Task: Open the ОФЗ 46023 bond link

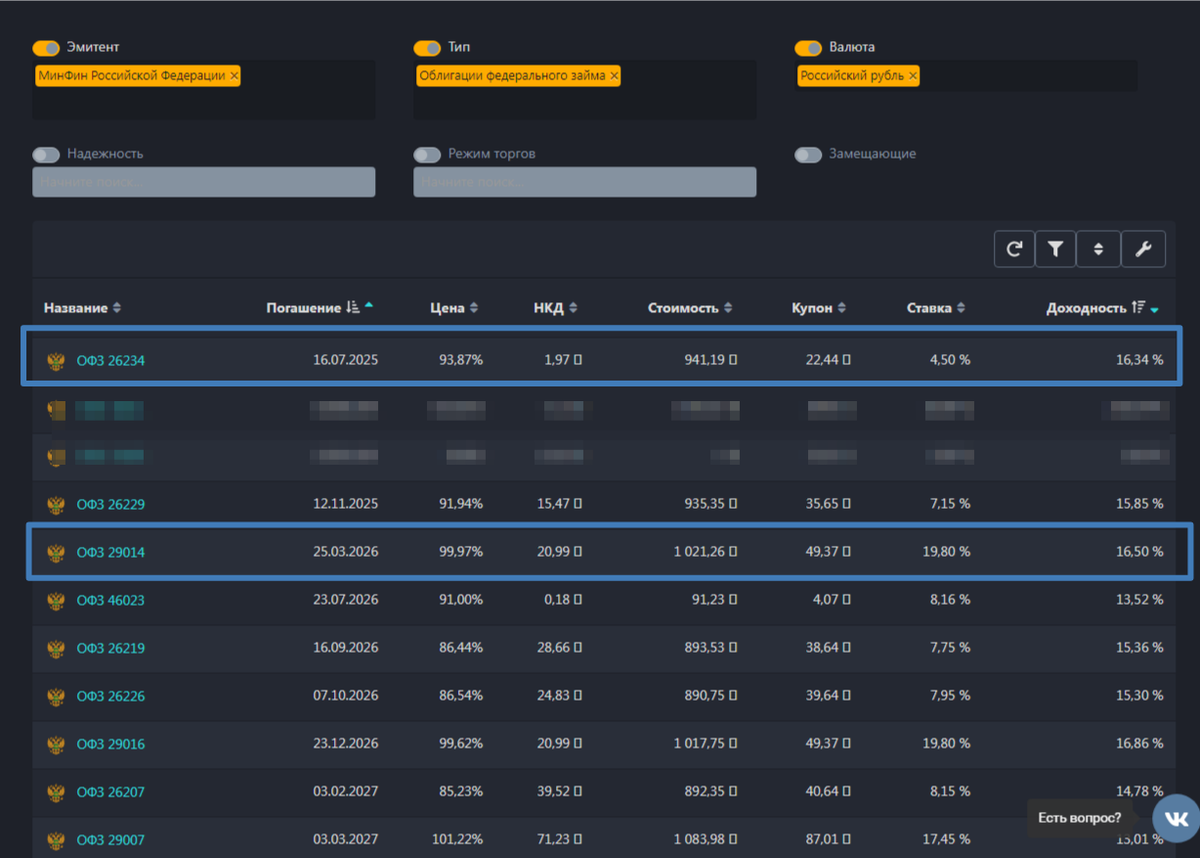Action: pos(111,600)
